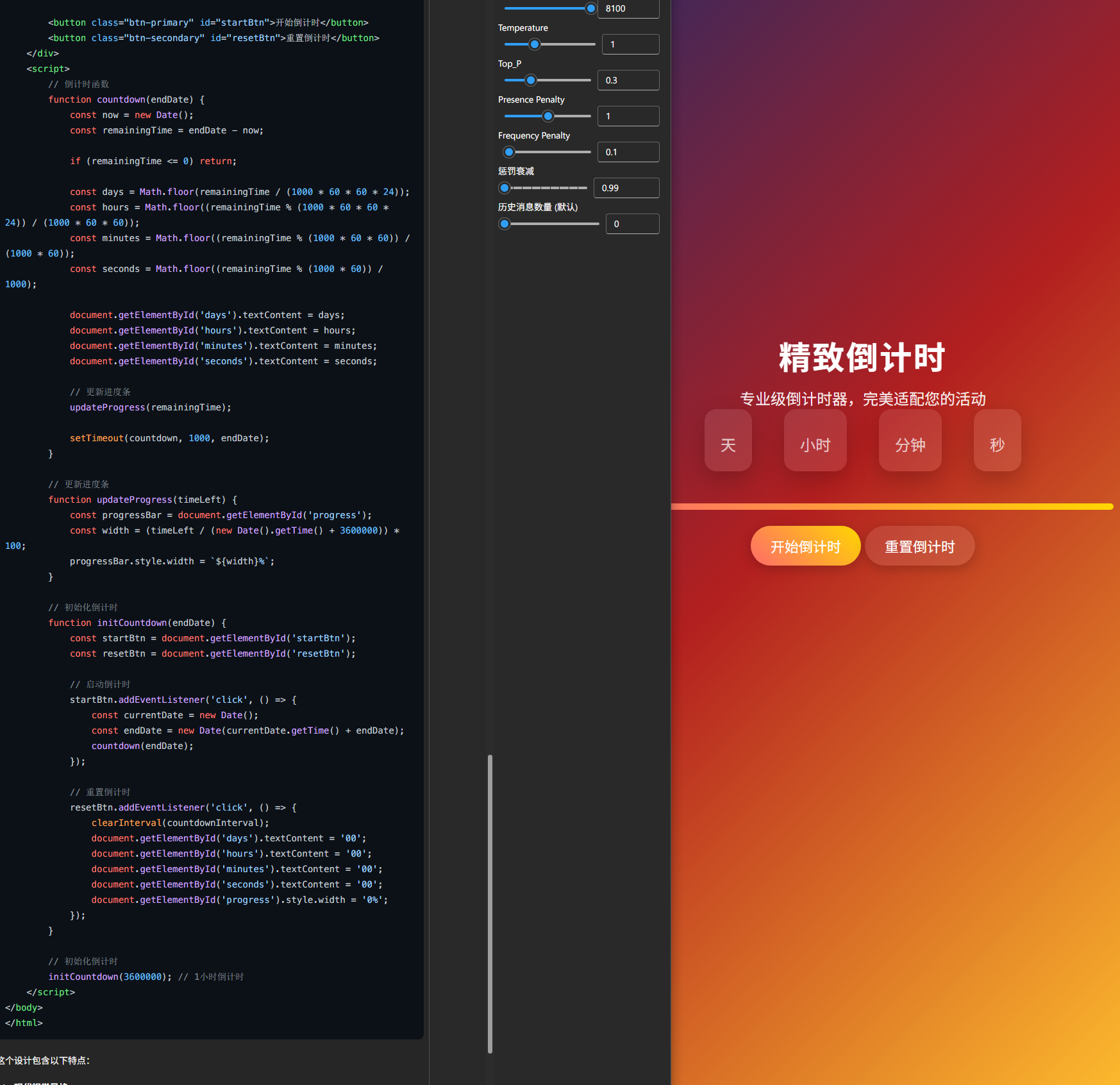Click the Frequency Penalty slider handle
Image resolution: width=1120 pixels, height=1085 pixels.
508,152
